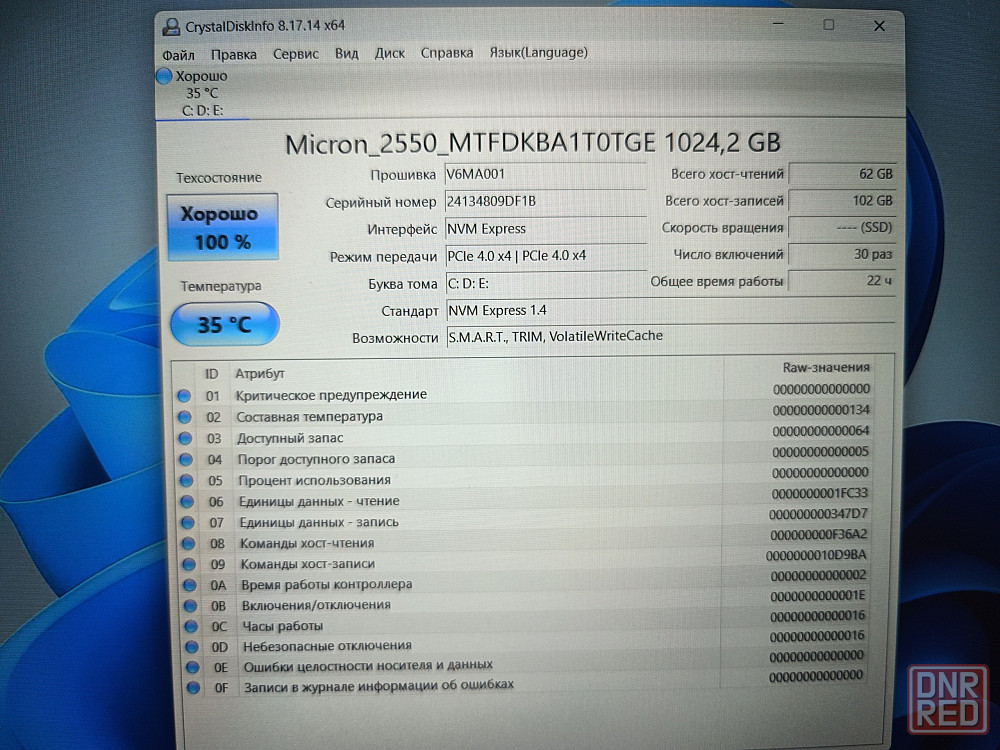Select the Небезопасные отключения attribute text
Viewport: 1000px width, 750px height.
[x=327, y=646]
